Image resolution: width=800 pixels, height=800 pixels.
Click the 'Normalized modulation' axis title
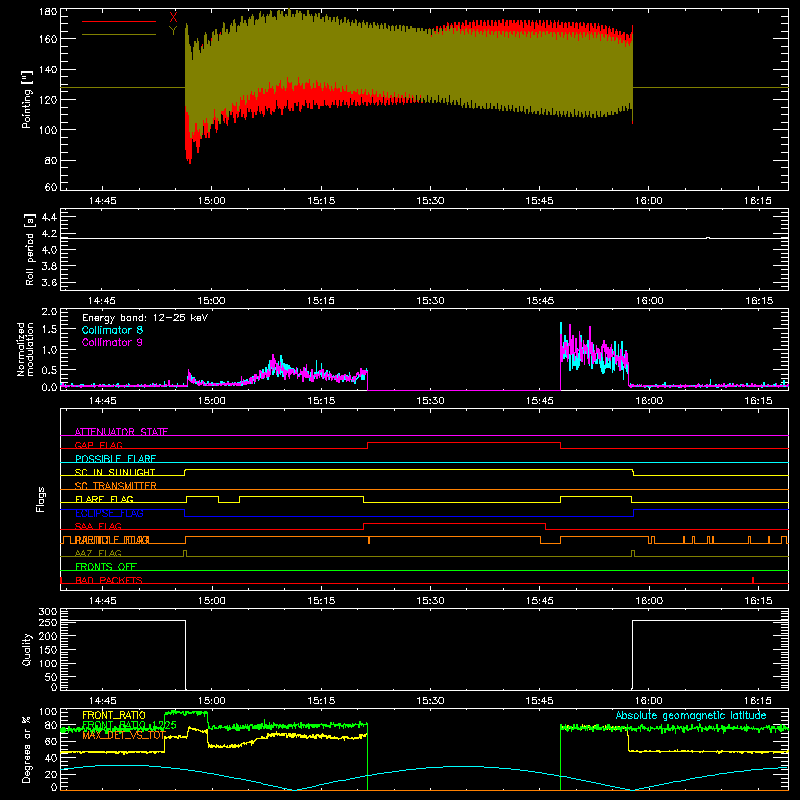[x=26, y=349]
